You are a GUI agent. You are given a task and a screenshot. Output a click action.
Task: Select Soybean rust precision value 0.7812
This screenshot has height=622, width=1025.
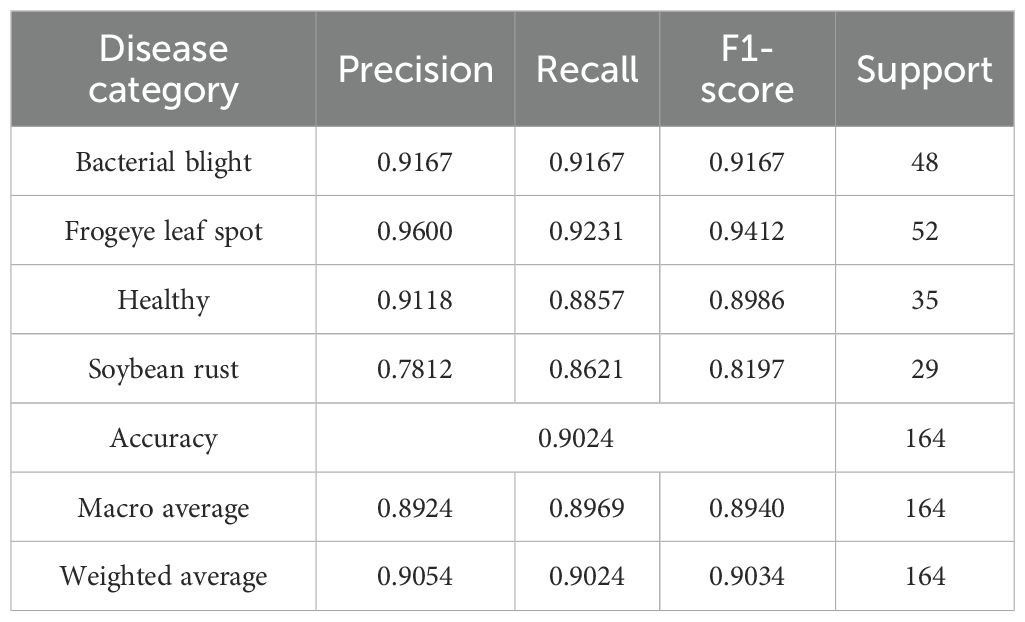[415, 369]
